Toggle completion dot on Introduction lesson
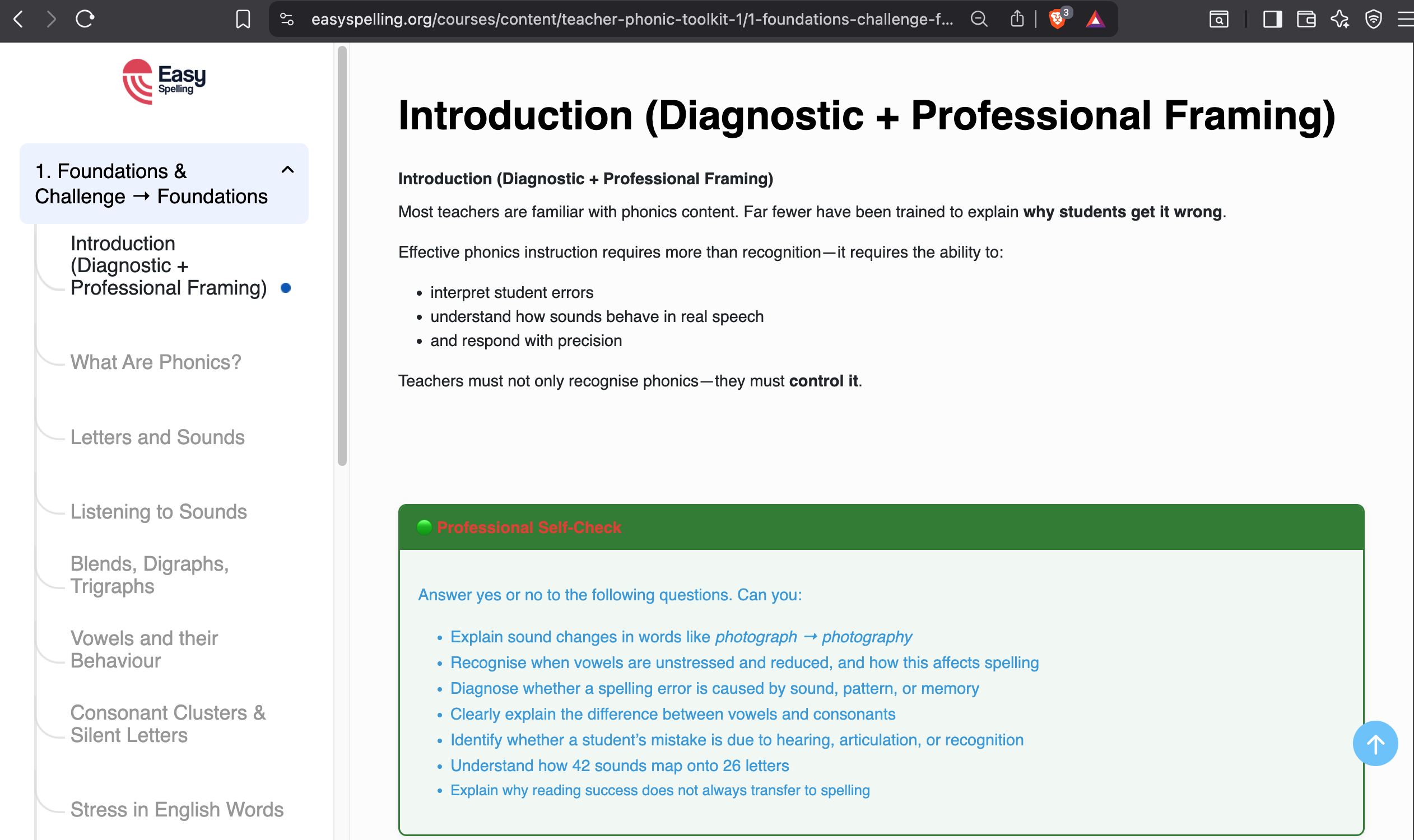 point(286,287)
